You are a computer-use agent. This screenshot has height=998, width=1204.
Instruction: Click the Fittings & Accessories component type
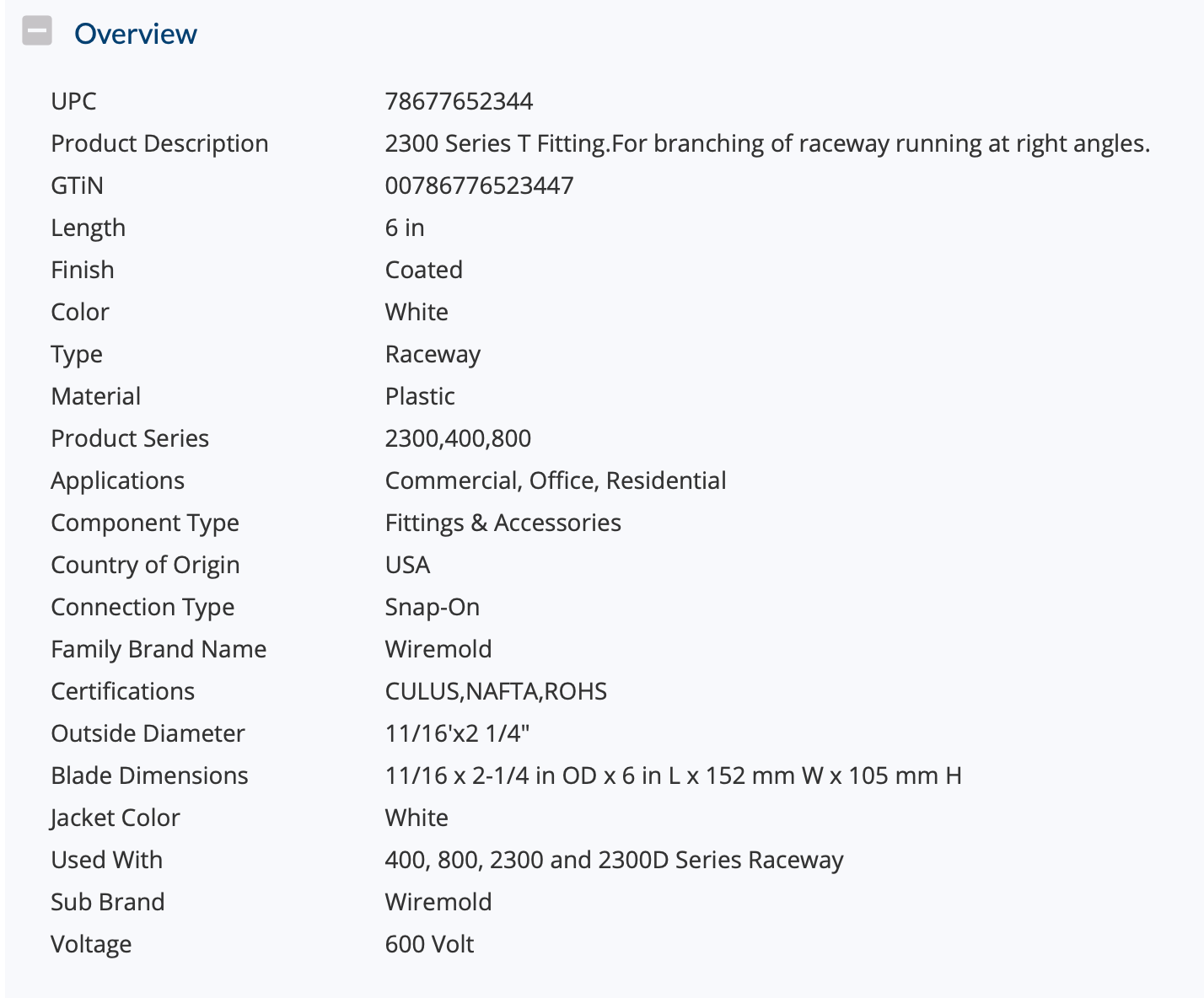pos(503,523)
